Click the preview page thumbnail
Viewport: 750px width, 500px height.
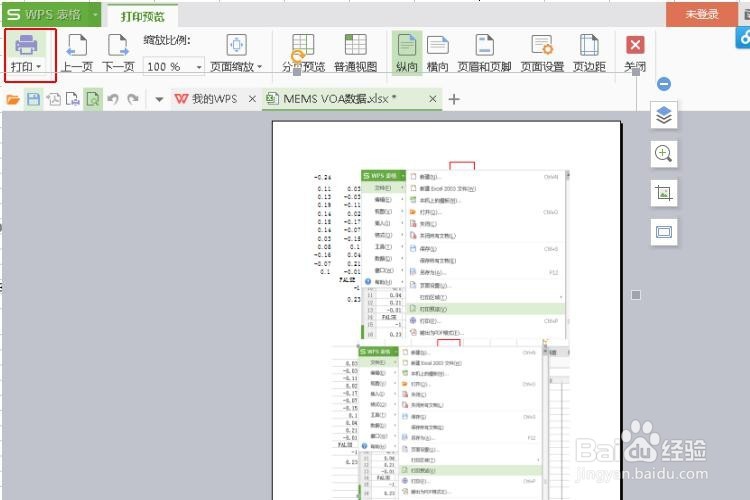[x=447, y=311]
